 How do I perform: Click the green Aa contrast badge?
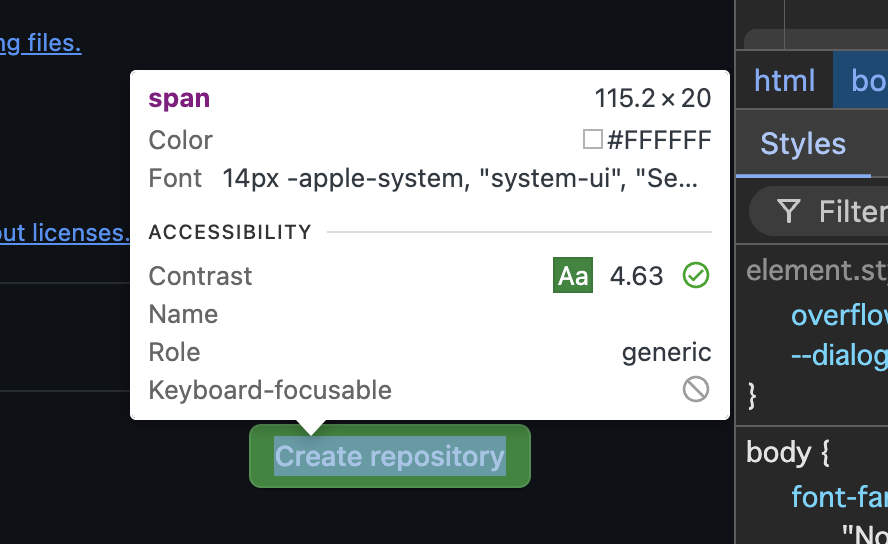click(x=573, y=275)
